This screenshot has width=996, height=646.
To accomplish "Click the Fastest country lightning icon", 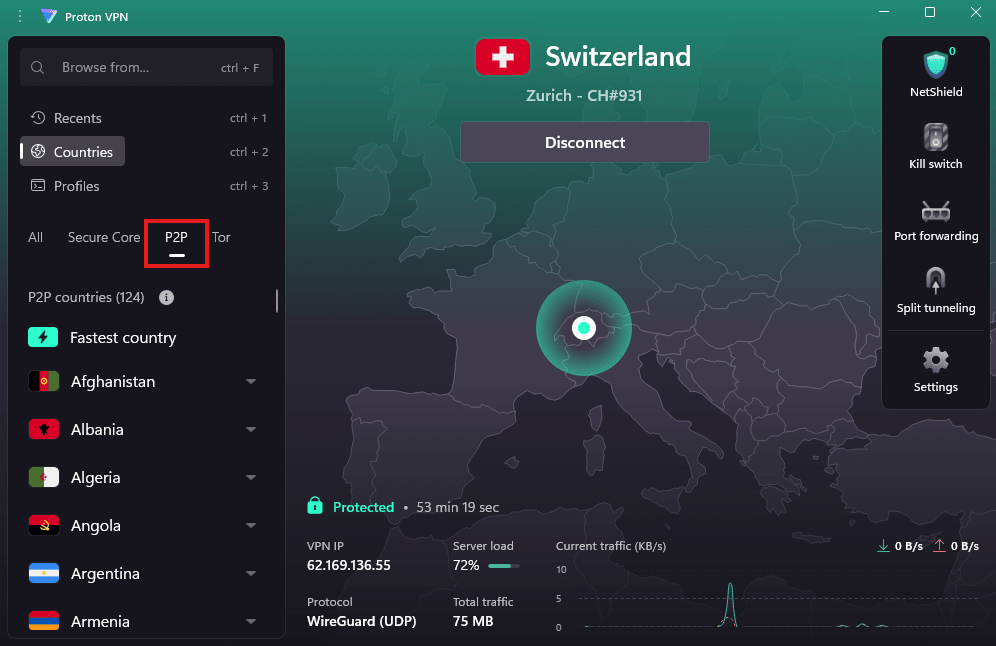I will (43, 337).
